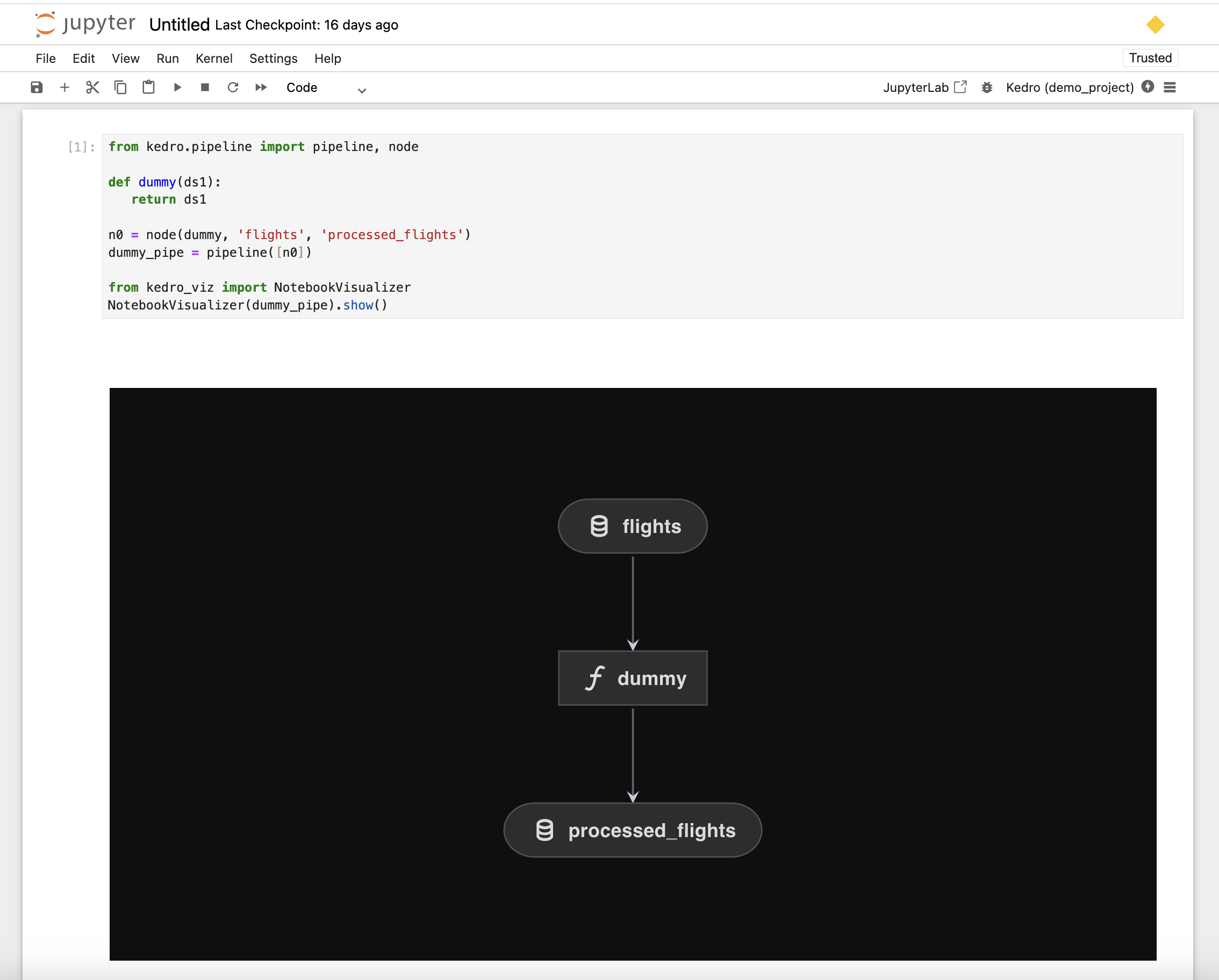Click 'dummy_pipe' in the pipeline assignment line

tap(146, 253)
